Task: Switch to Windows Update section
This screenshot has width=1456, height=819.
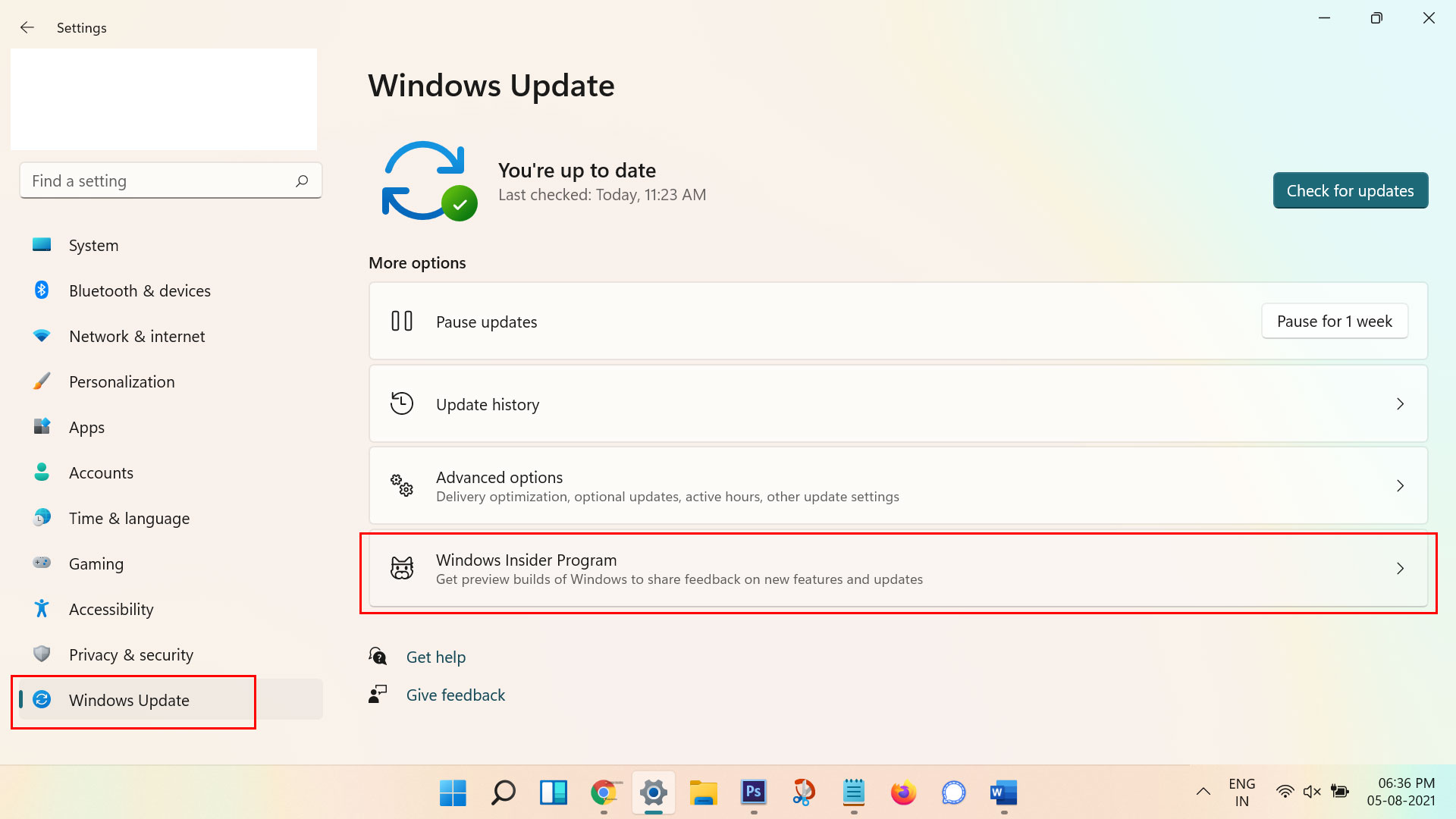Action: (x=130, y=700)
